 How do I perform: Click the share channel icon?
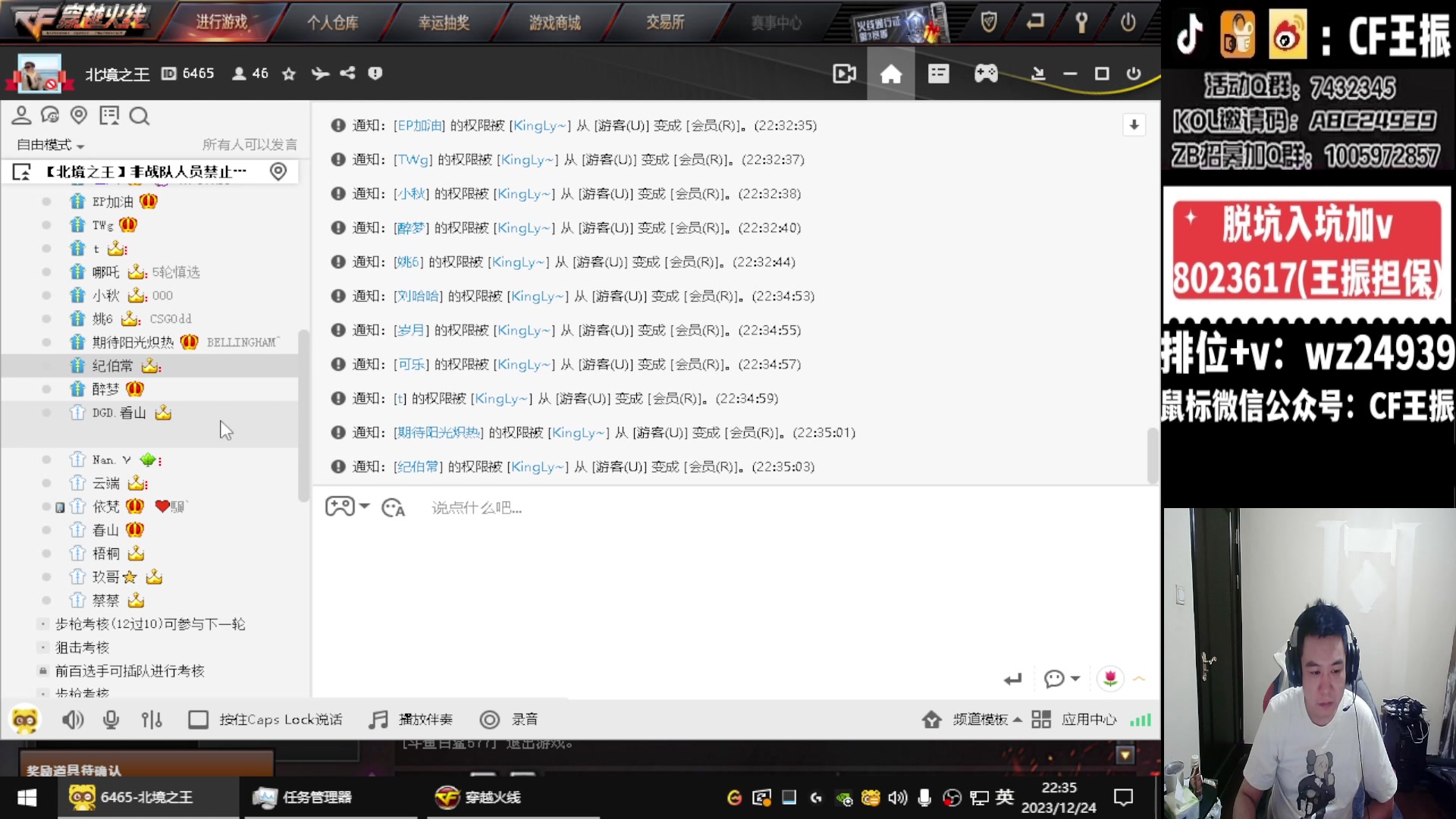[347, 74]
